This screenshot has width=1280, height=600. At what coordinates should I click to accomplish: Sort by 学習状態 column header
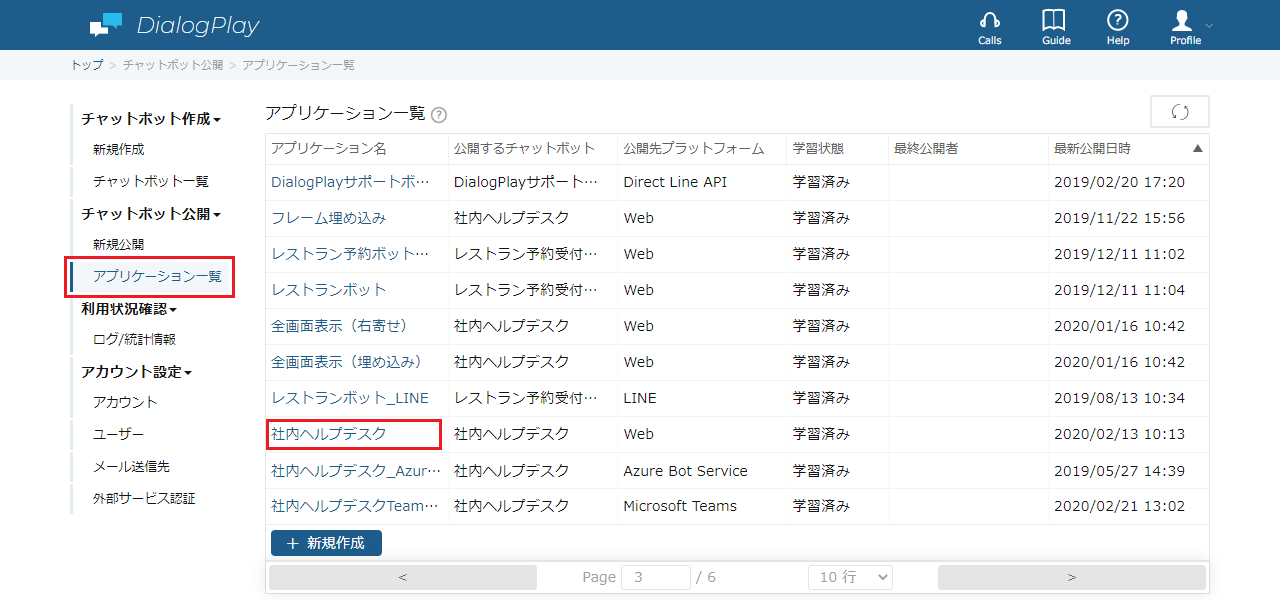[x=818, y=149]
